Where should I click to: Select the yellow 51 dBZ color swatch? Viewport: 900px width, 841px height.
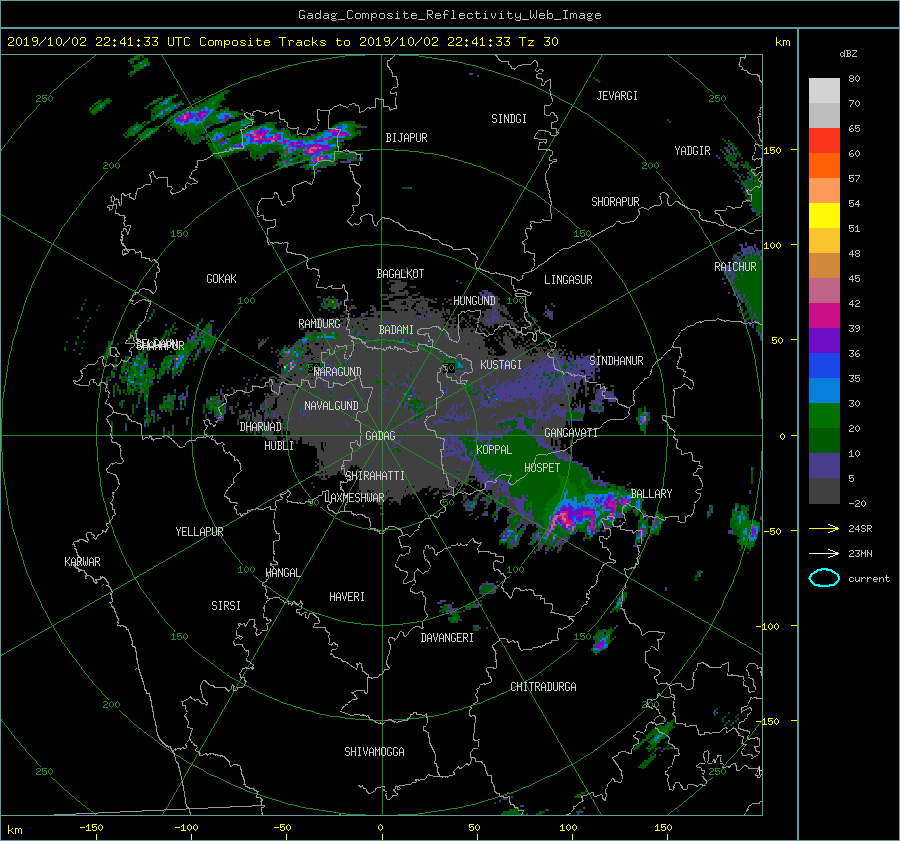coord(824,216)
